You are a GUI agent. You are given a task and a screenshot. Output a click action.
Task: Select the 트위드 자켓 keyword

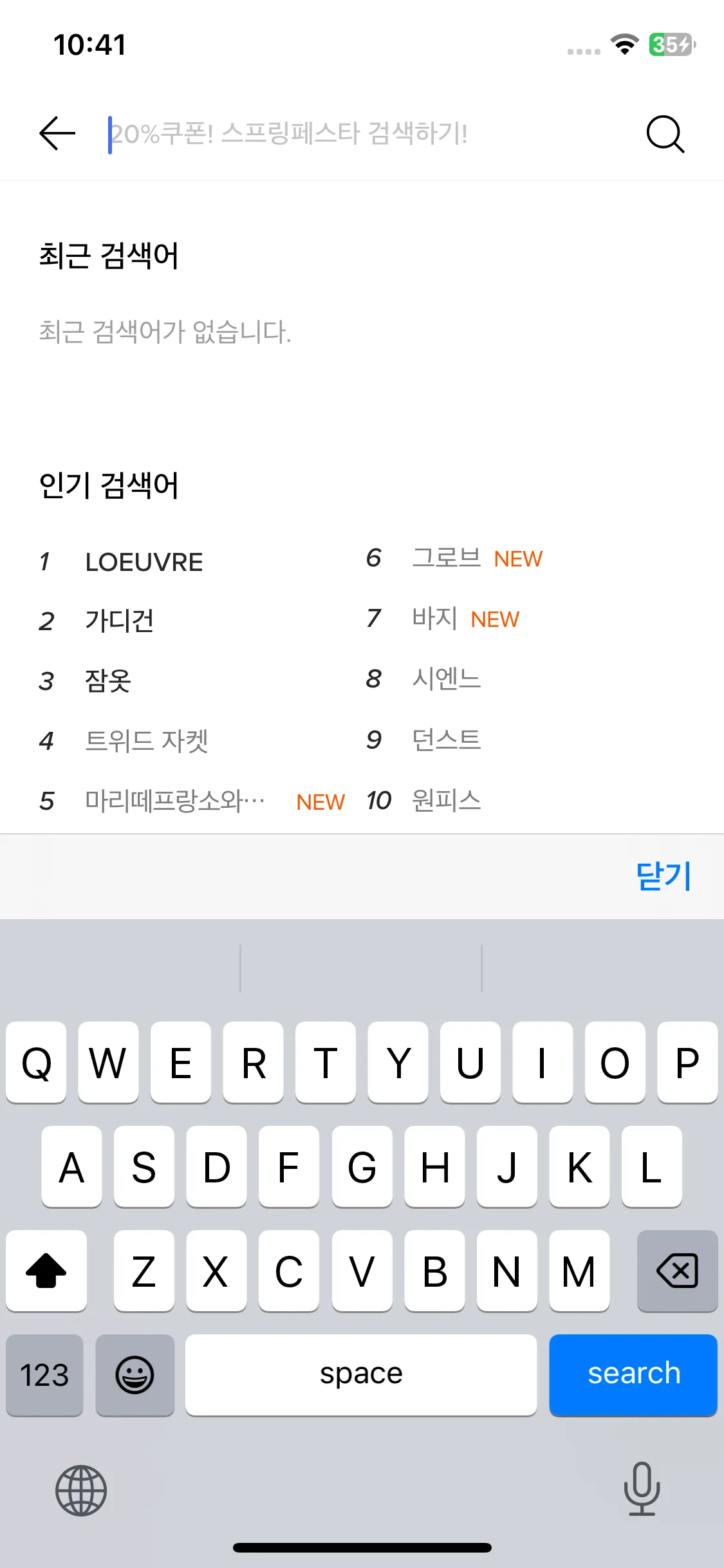coord(147,741)
